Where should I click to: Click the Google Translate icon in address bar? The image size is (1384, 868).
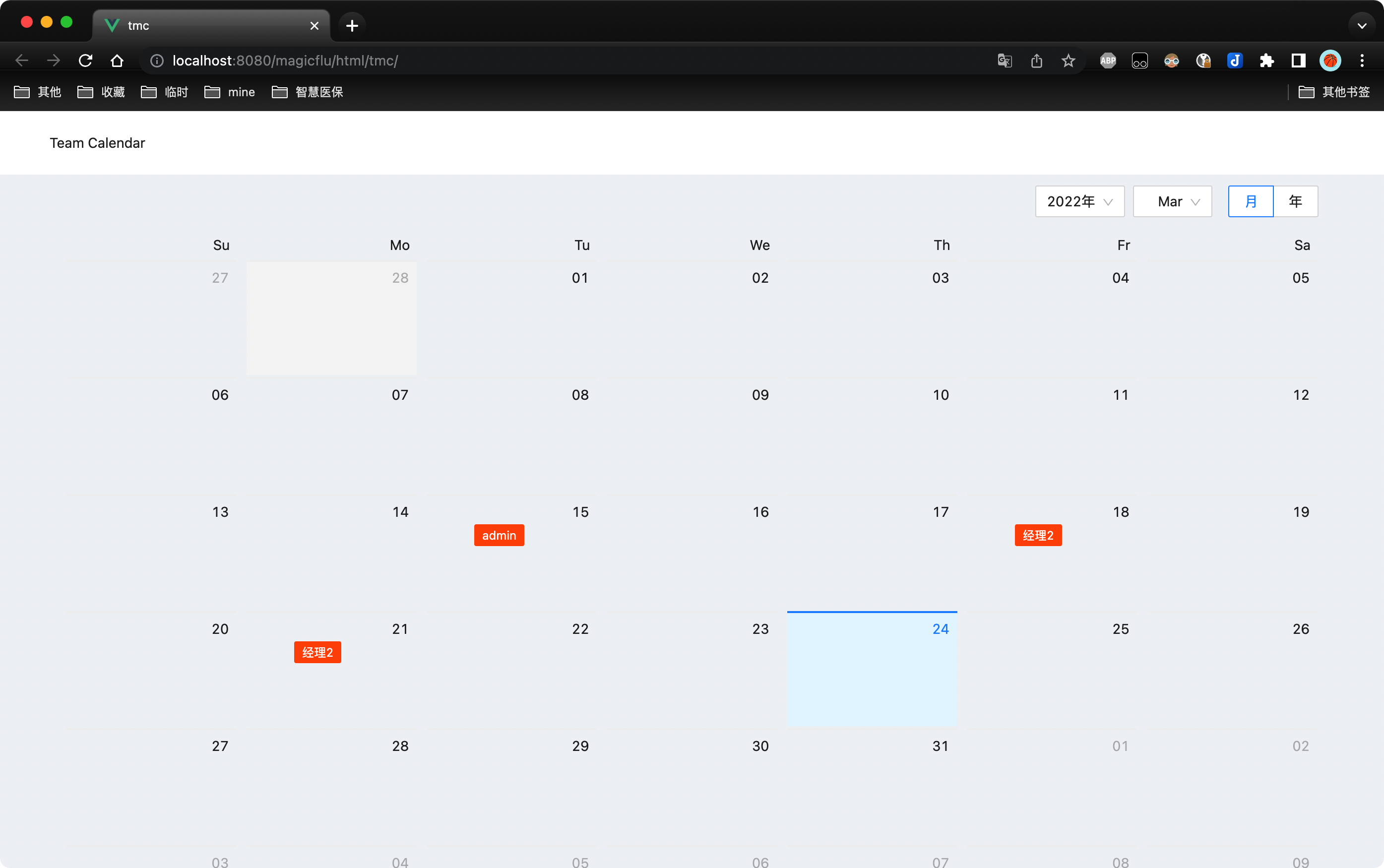(1004, 61)
